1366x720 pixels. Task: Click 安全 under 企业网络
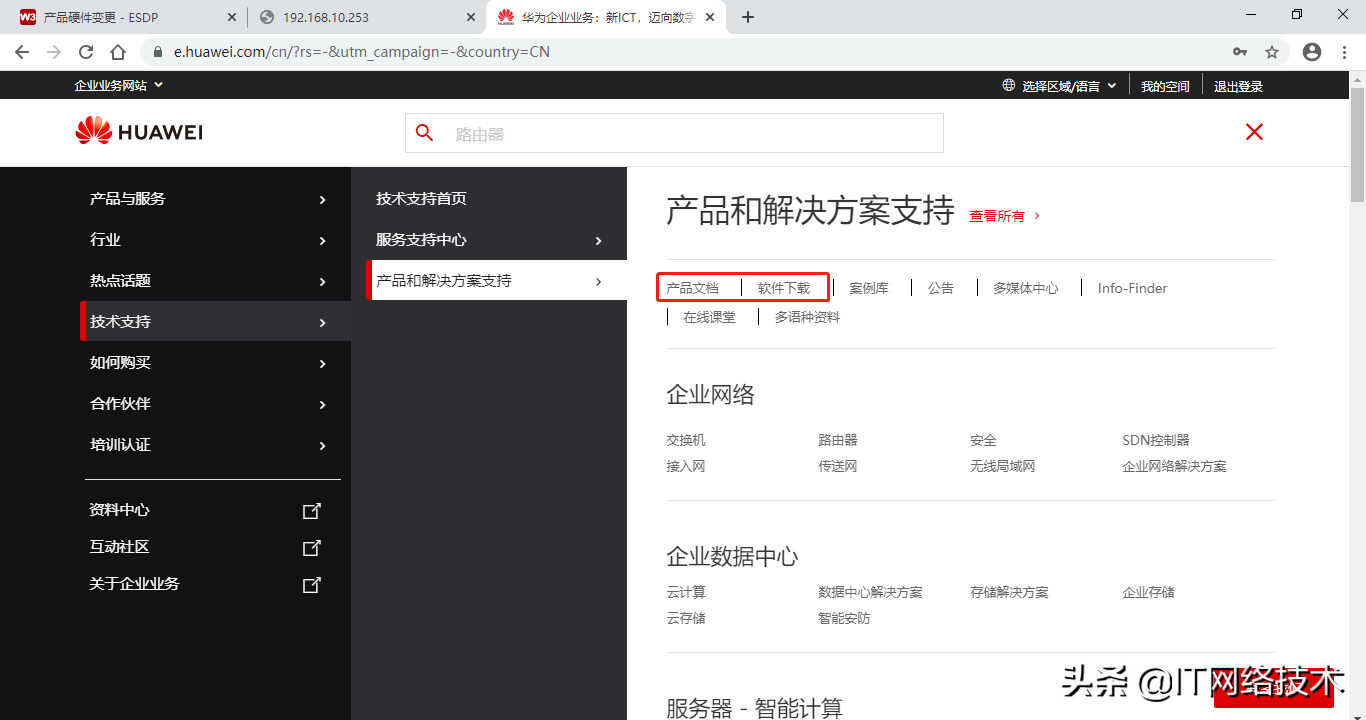tap(983, 440)
